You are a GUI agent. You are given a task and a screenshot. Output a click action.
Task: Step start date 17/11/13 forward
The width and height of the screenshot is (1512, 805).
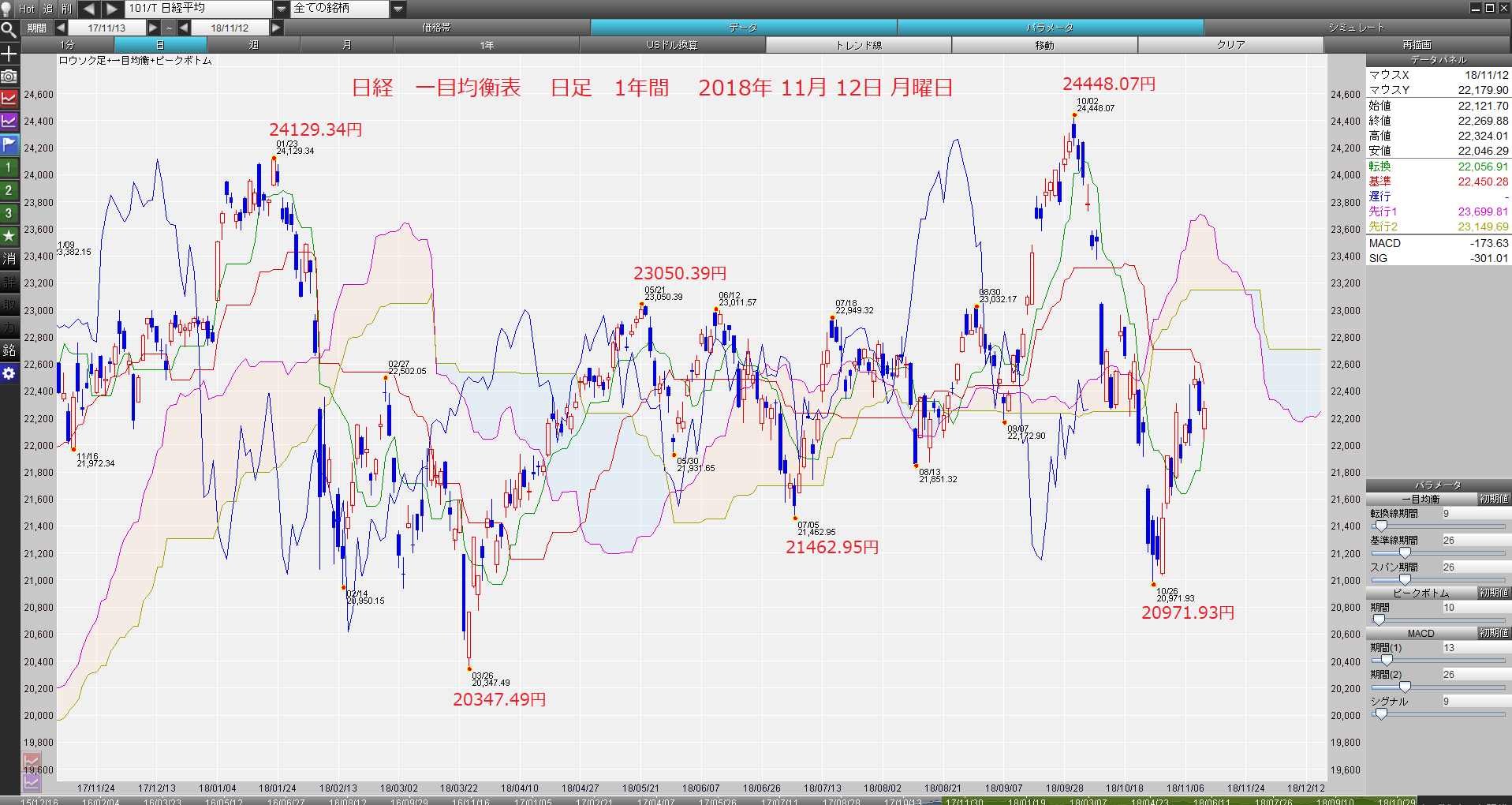(154, 28)
